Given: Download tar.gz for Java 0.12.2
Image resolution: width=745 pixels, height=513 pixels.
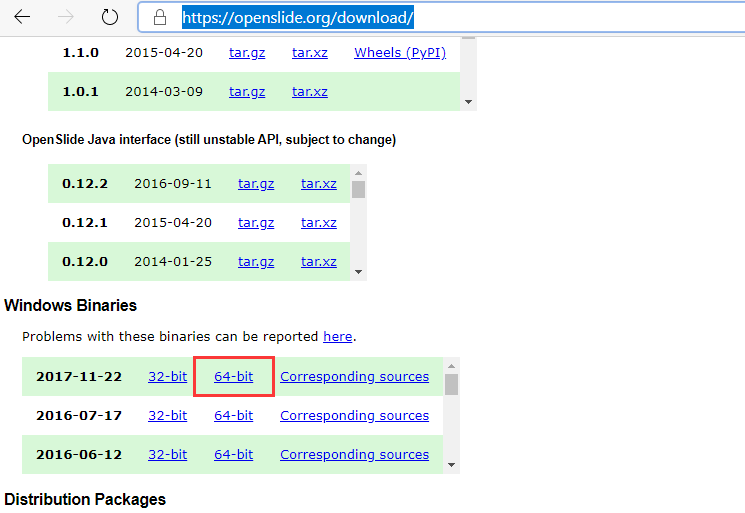Looking at the screenshot, I should [x=256, y=183].
